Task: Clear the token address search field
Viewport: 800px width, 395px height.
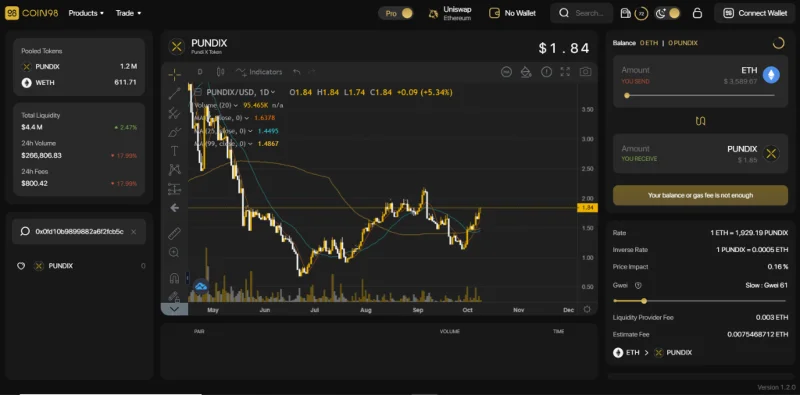Action: (x=133, y=232)
